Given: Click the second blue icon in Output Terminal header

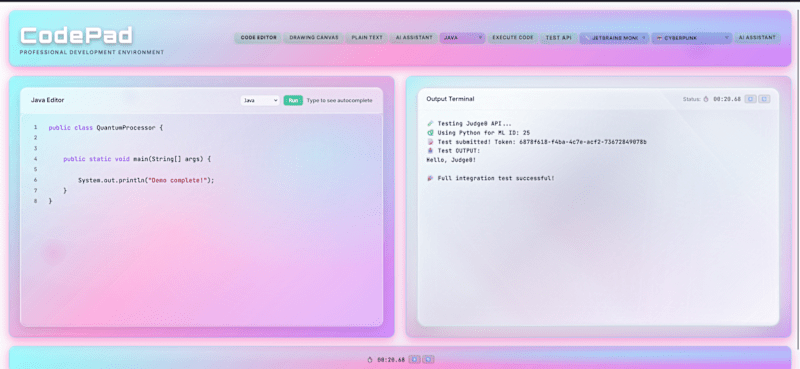Looking at the screenshot, I should [x=764, y=99].
